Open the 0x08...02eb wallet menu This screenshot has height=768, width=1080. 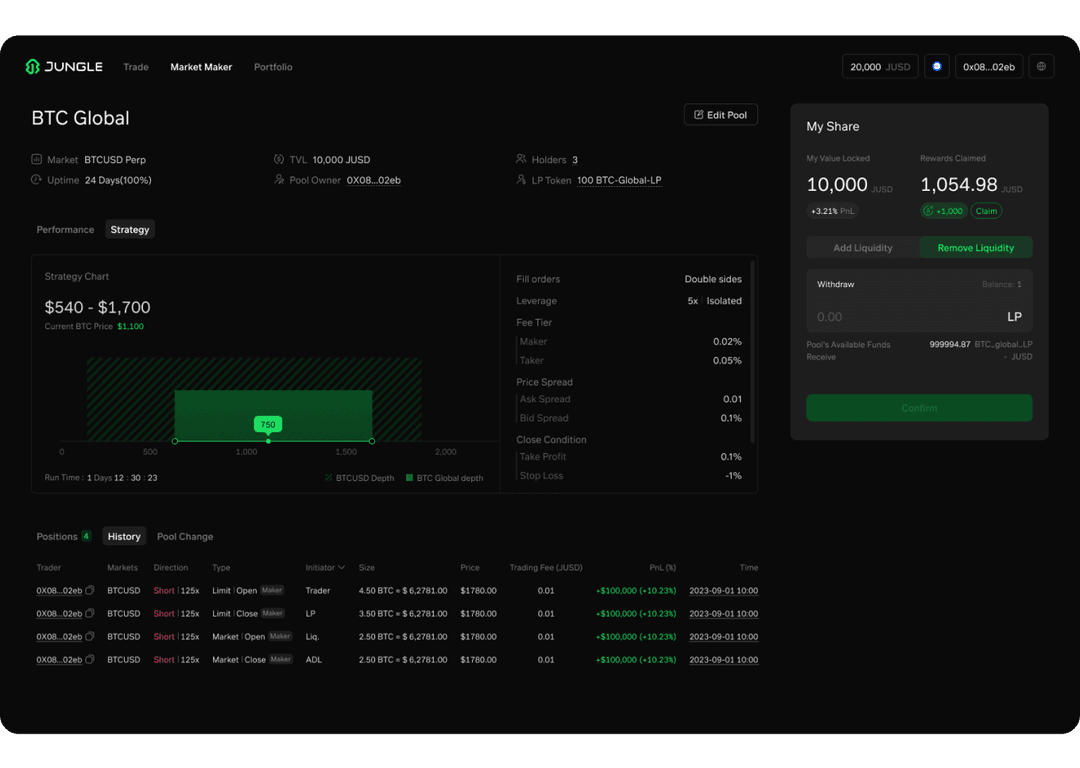pyautogui.click(x=988, y=67)
